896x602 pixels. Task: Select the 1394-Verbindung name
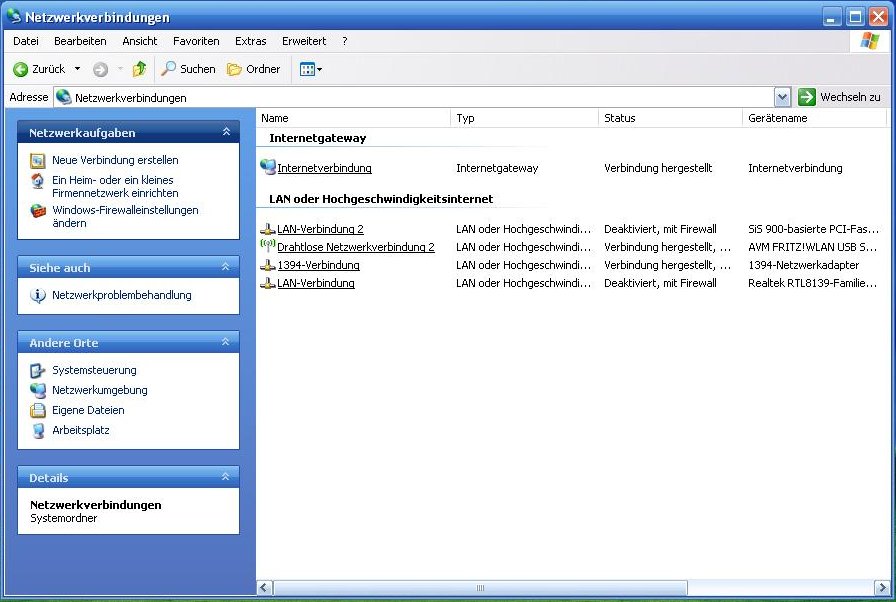318,265
